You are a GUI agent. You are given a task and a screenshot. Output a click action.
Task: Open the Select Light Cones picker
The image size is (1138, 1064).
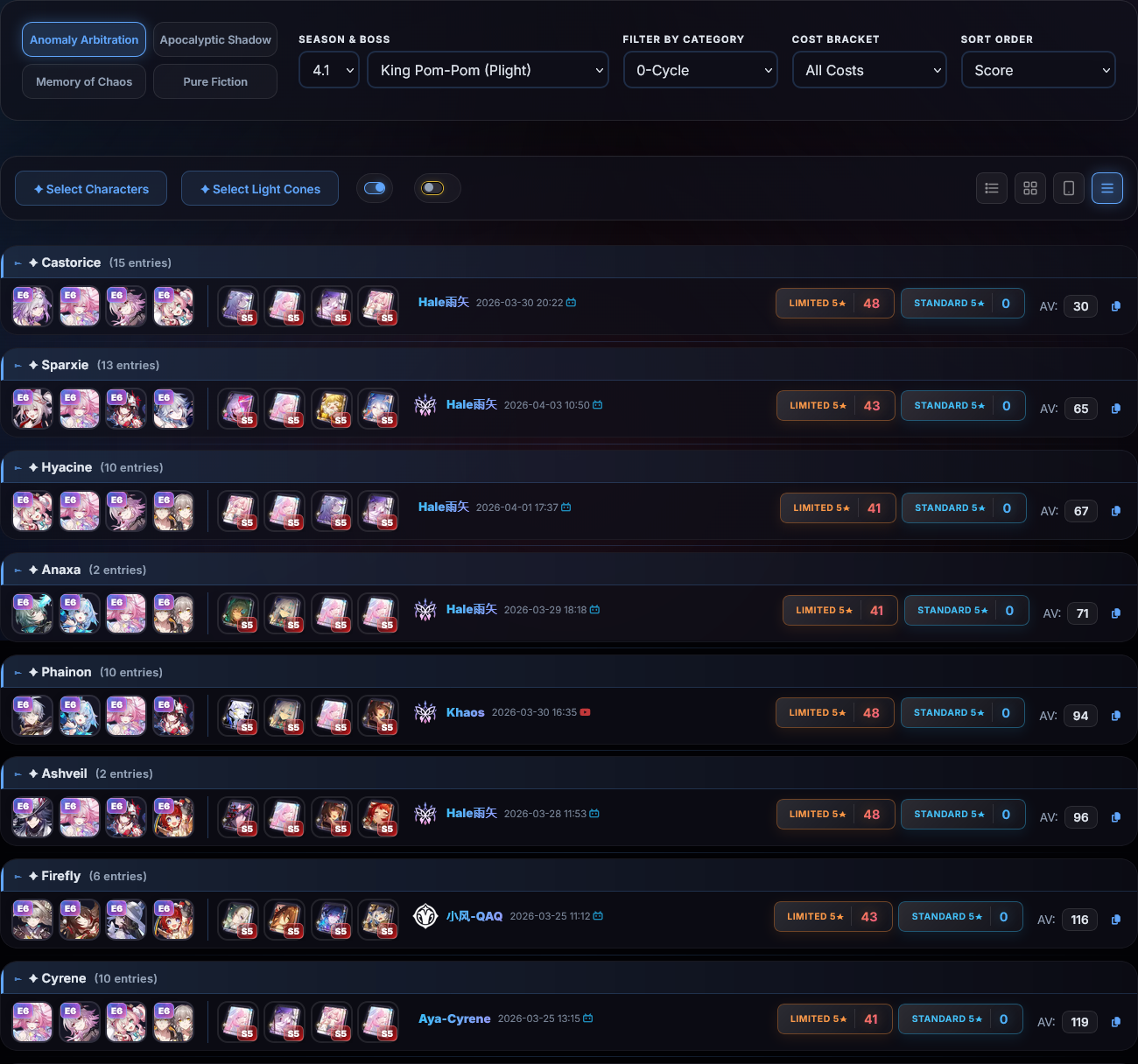pos(260,188)
